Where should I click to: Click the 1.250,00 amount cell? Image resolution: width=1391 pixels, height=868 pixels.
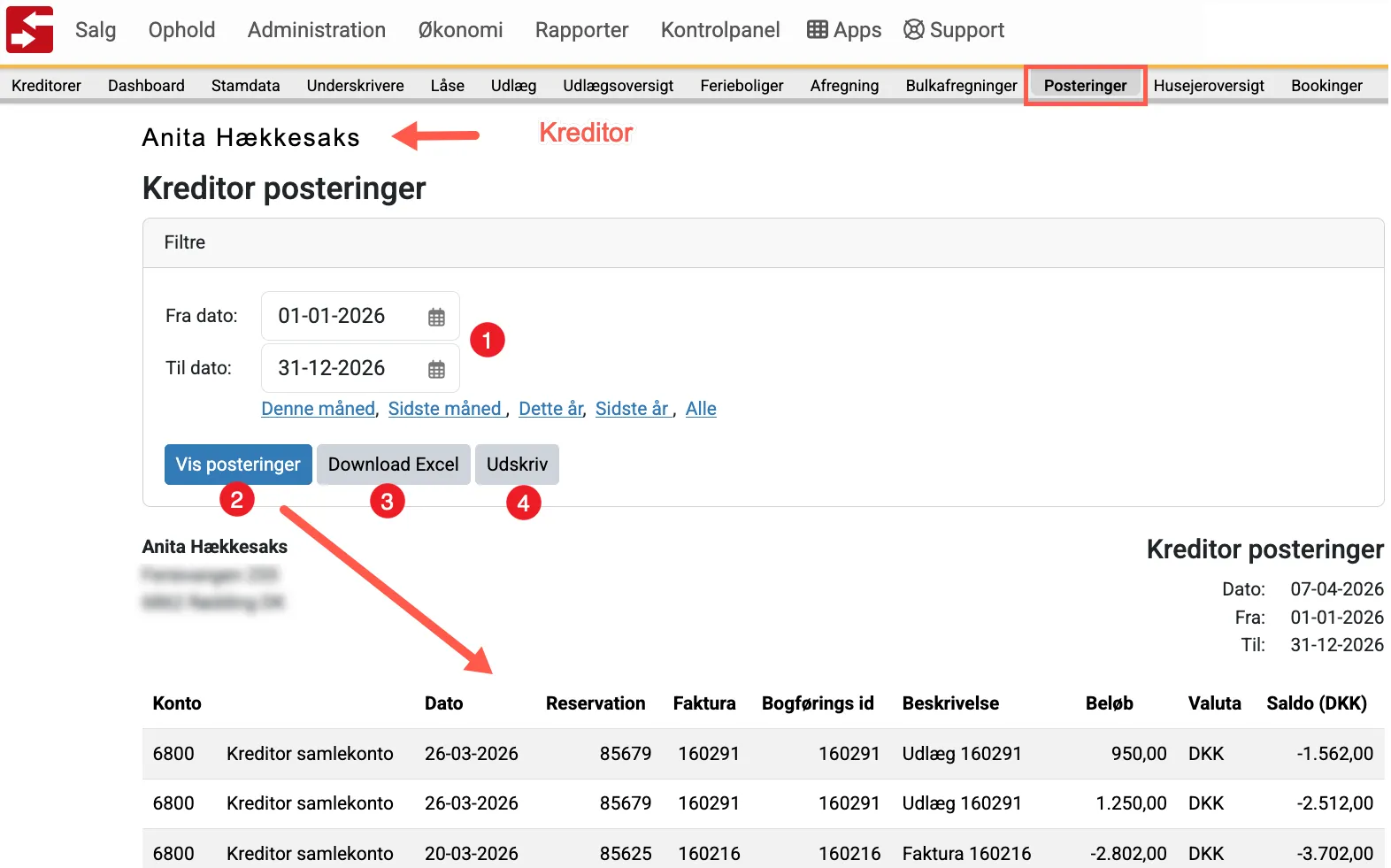point(1131,803)
